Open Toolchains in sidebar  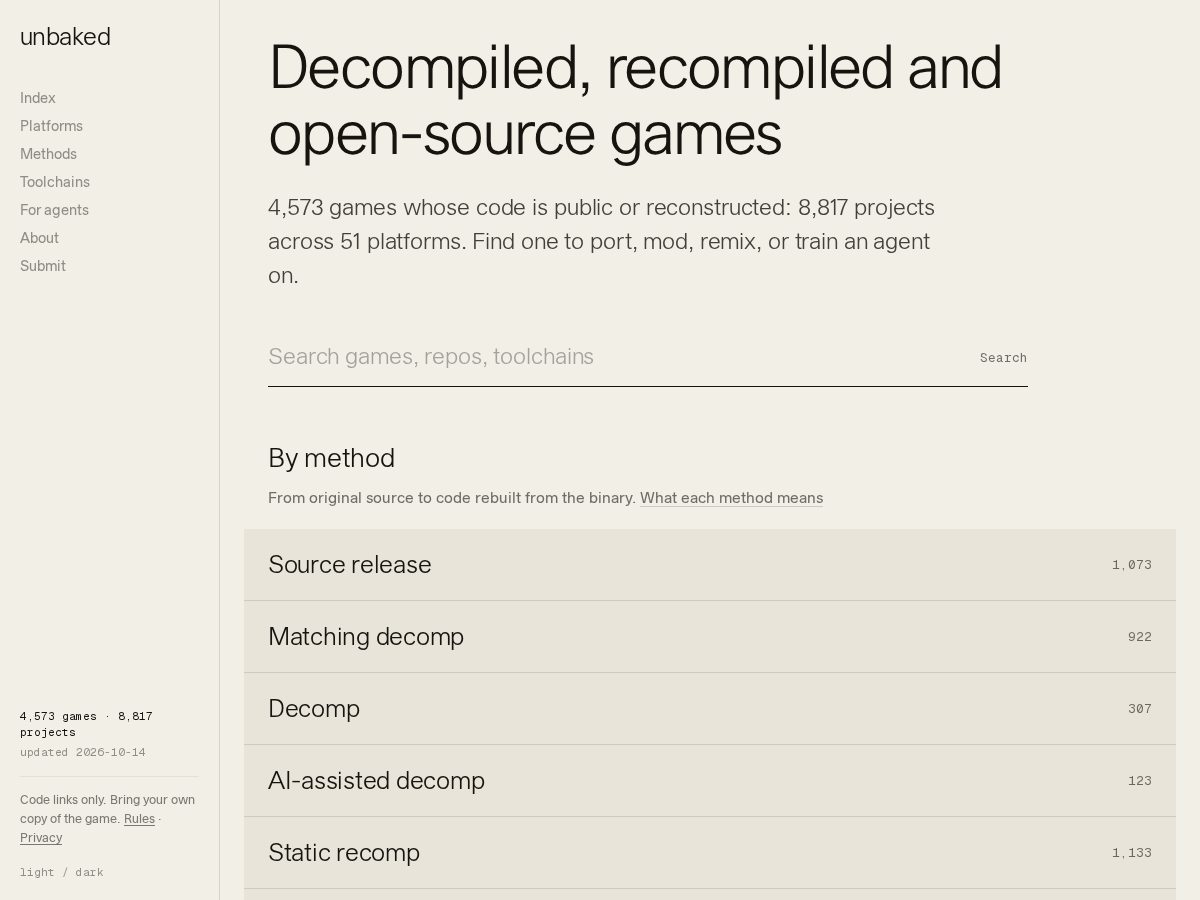coord(55,182)
